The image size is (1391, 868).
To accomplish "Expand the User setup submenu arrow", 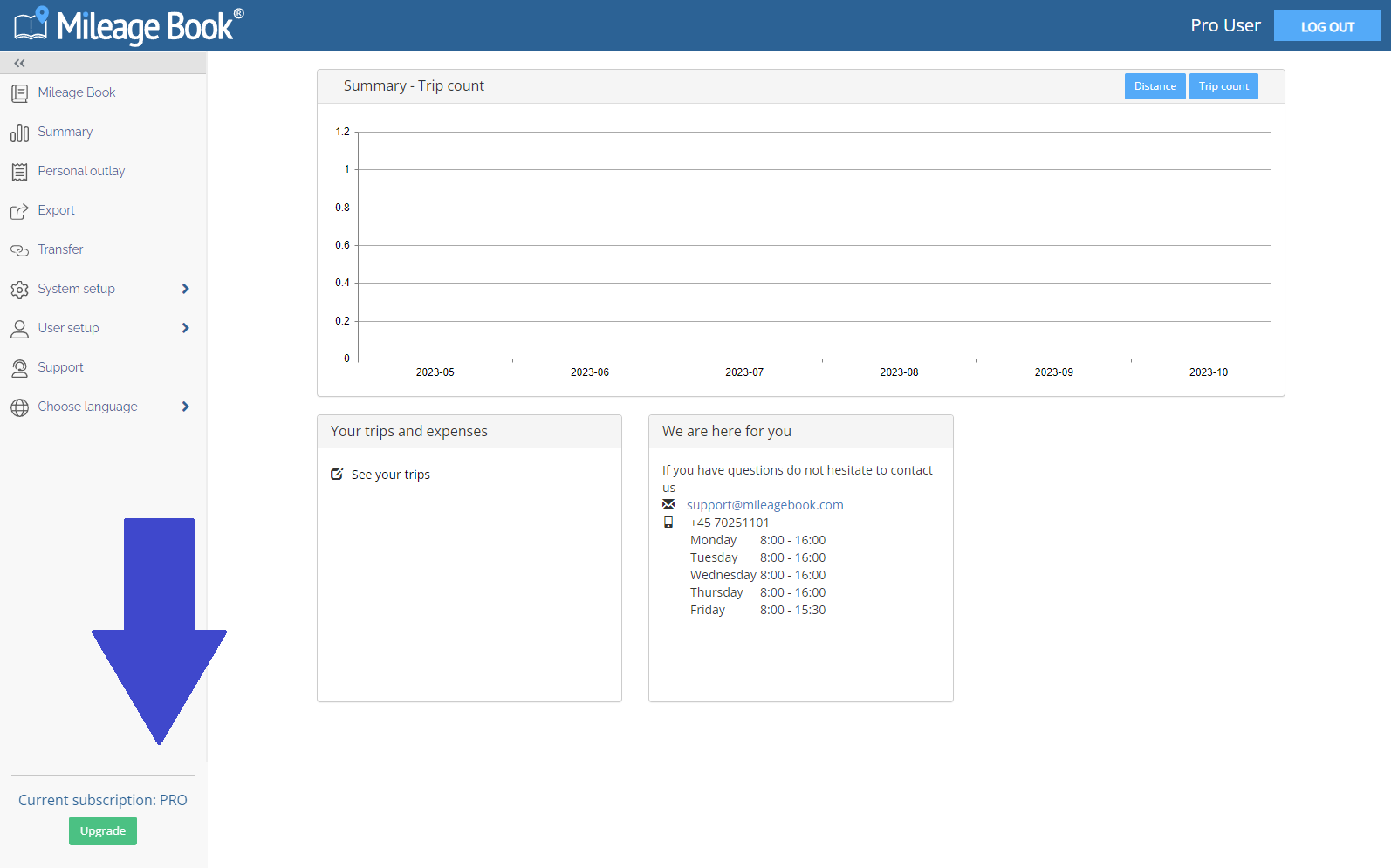I will pos(185,328).
